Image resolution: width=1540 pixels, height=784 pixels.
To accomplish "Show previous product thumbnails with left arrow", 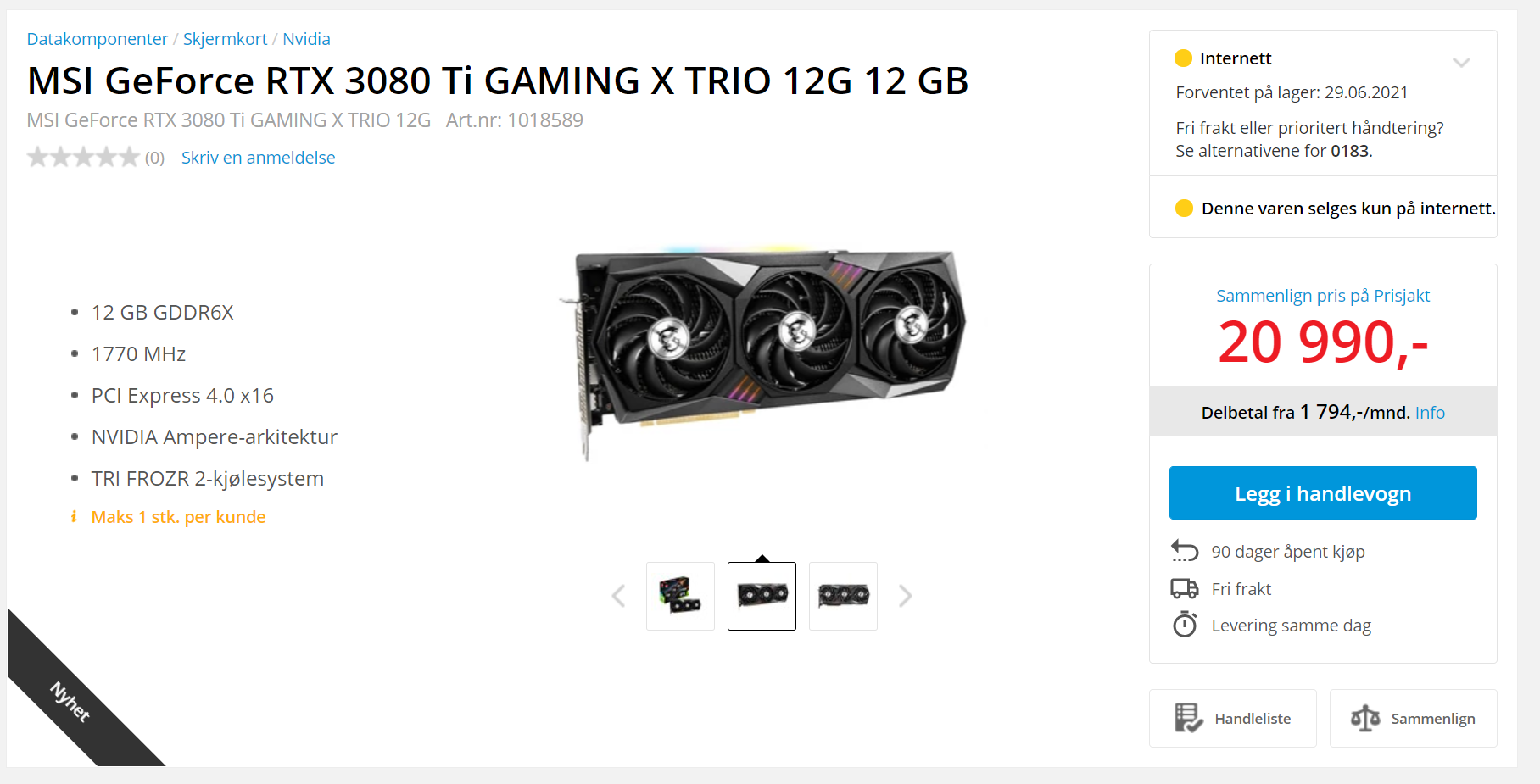I will (x=618, y=596).
